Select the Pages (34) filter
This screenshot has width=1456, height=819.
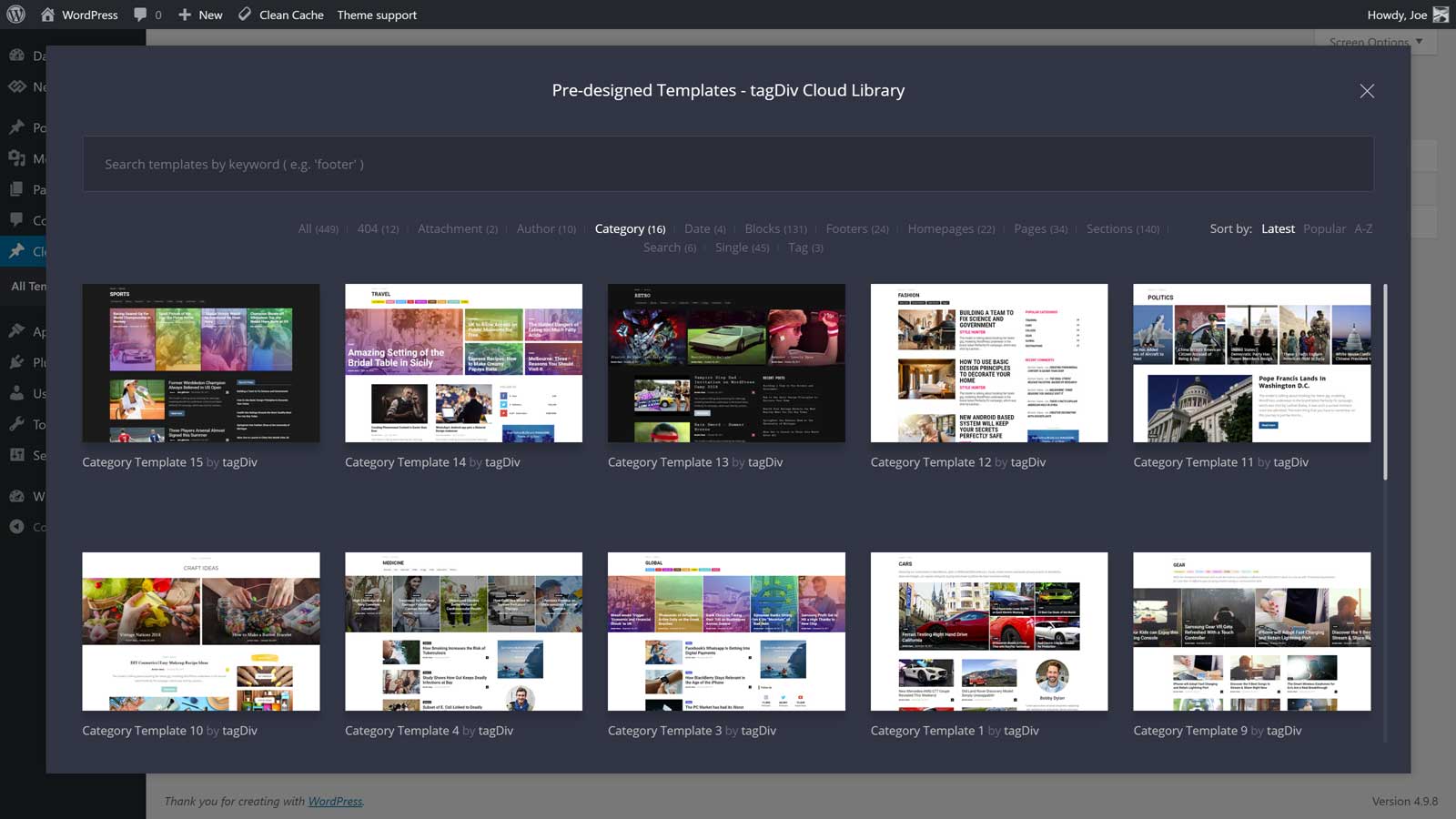(x=1041, y=228)
